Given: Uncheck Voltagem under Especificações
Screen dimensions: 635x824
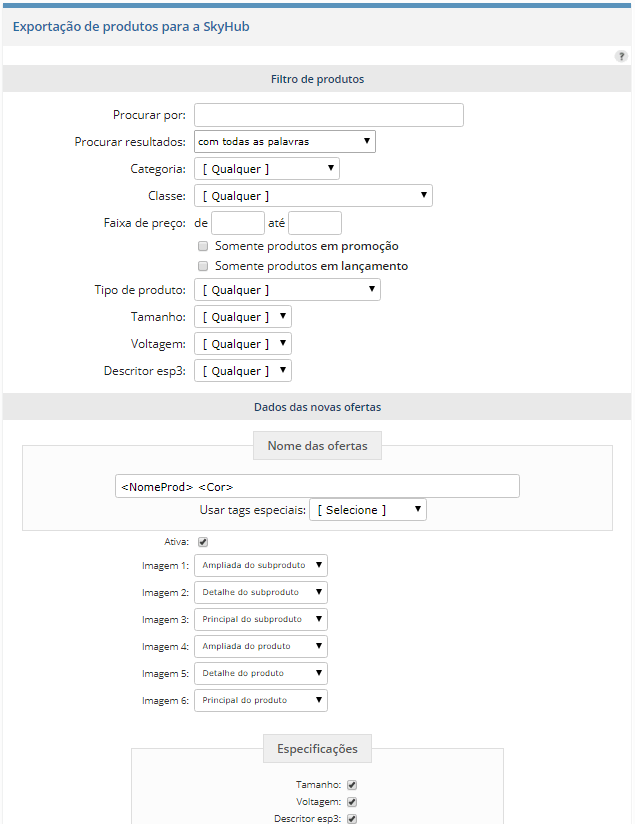Looking at the screenshot, I should point(352,802).
